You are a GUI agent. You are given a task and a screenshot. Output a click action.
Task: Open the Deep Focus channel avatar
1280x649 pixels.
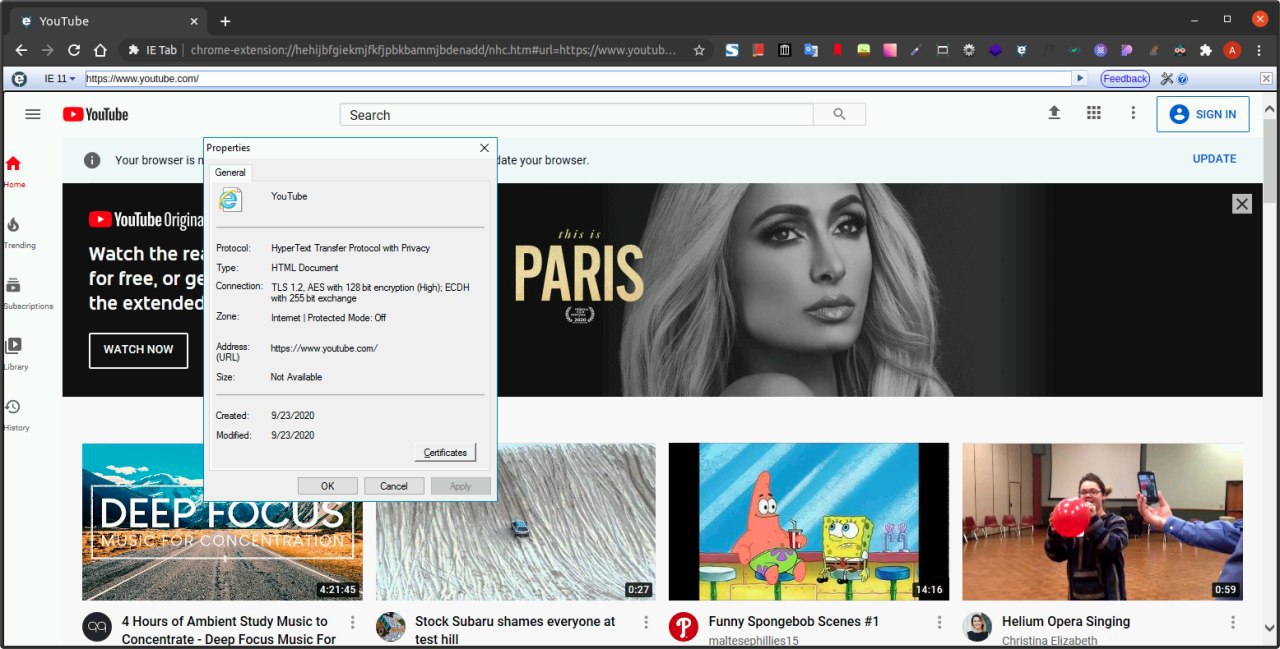click(97, 627)
